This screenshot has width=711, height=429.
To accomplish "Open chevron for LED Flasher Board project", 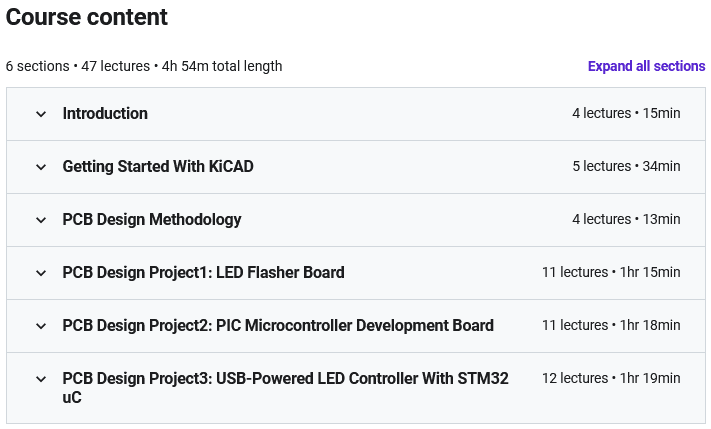I will click(41, 273).
